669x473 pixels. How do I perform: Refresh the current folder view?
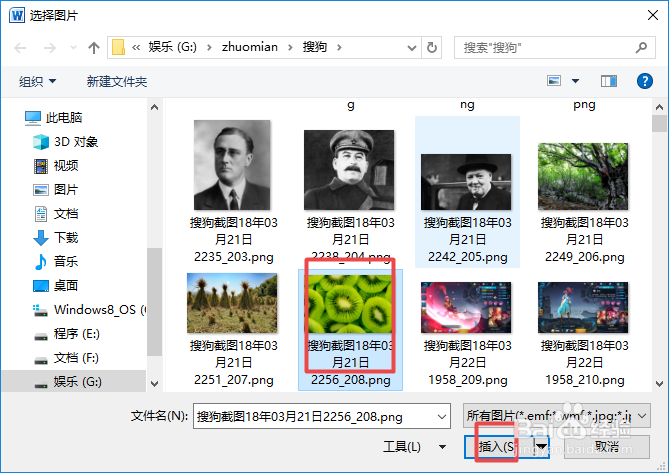(432, 47)
